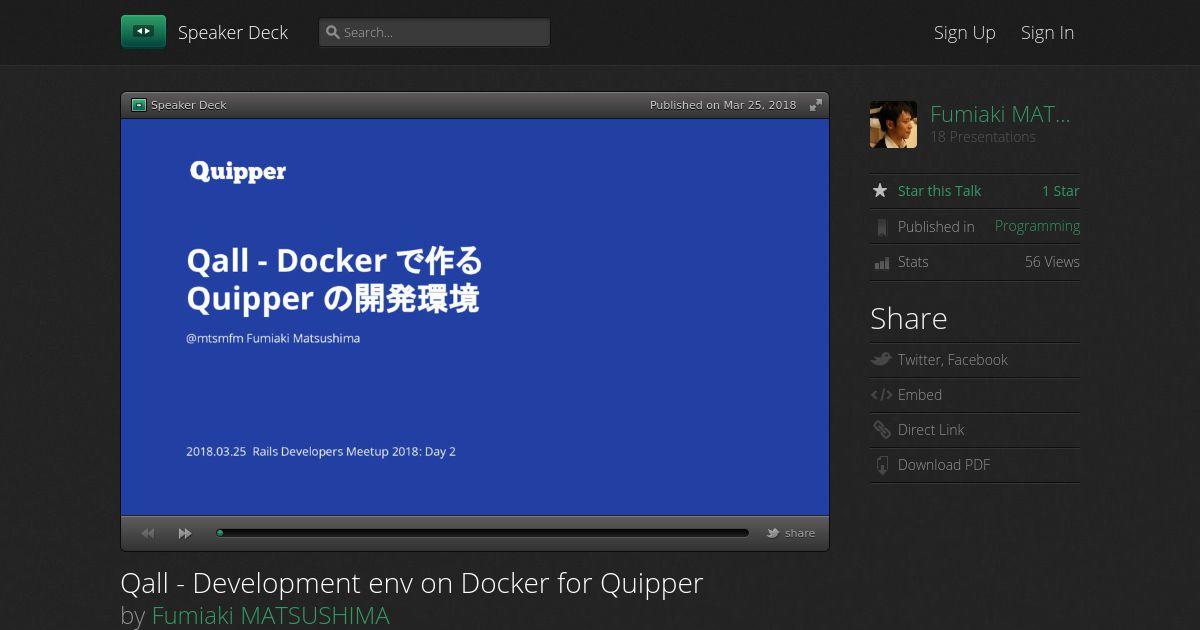Expand slides to fullscreen with the arrows icon
The width and height of the screenshot is (1200, 630).
click(816, 105)
